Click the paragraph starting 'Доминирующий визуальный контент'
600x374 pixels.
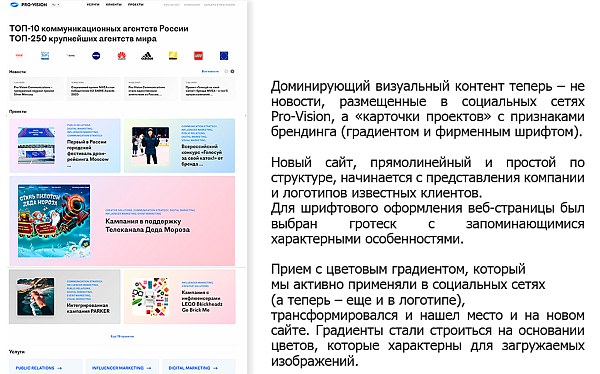428,109
